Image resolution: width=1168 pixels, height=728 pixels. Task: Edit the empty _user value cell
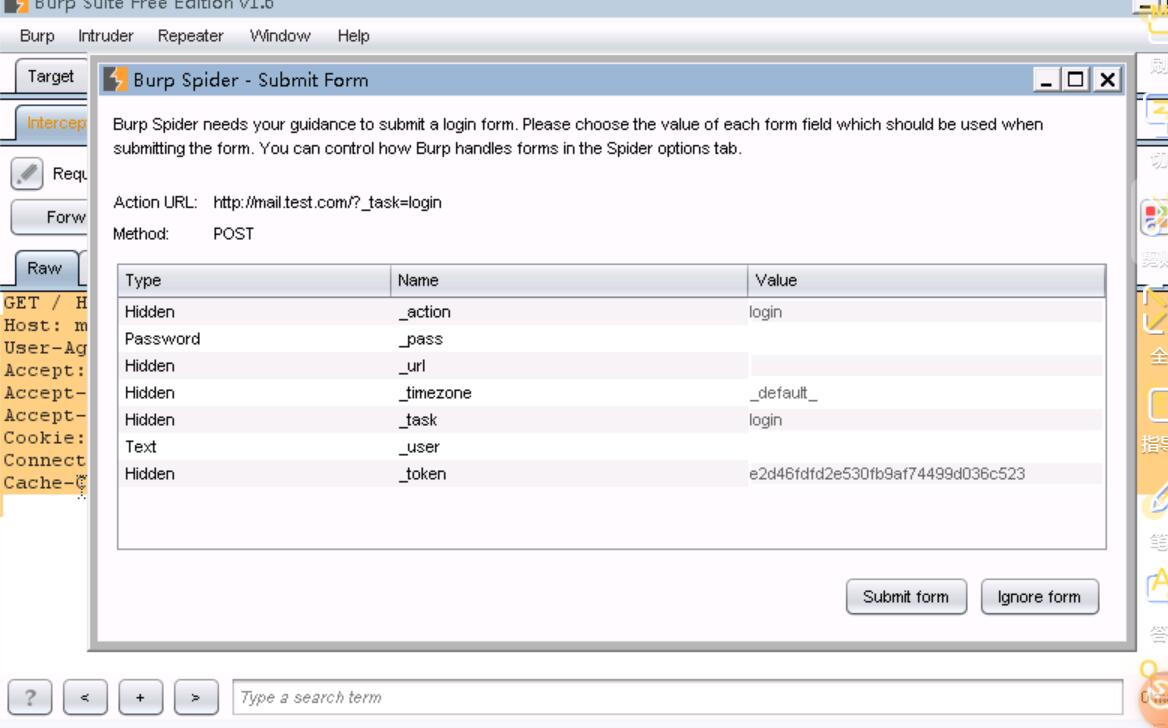click(x=926, y=447)
